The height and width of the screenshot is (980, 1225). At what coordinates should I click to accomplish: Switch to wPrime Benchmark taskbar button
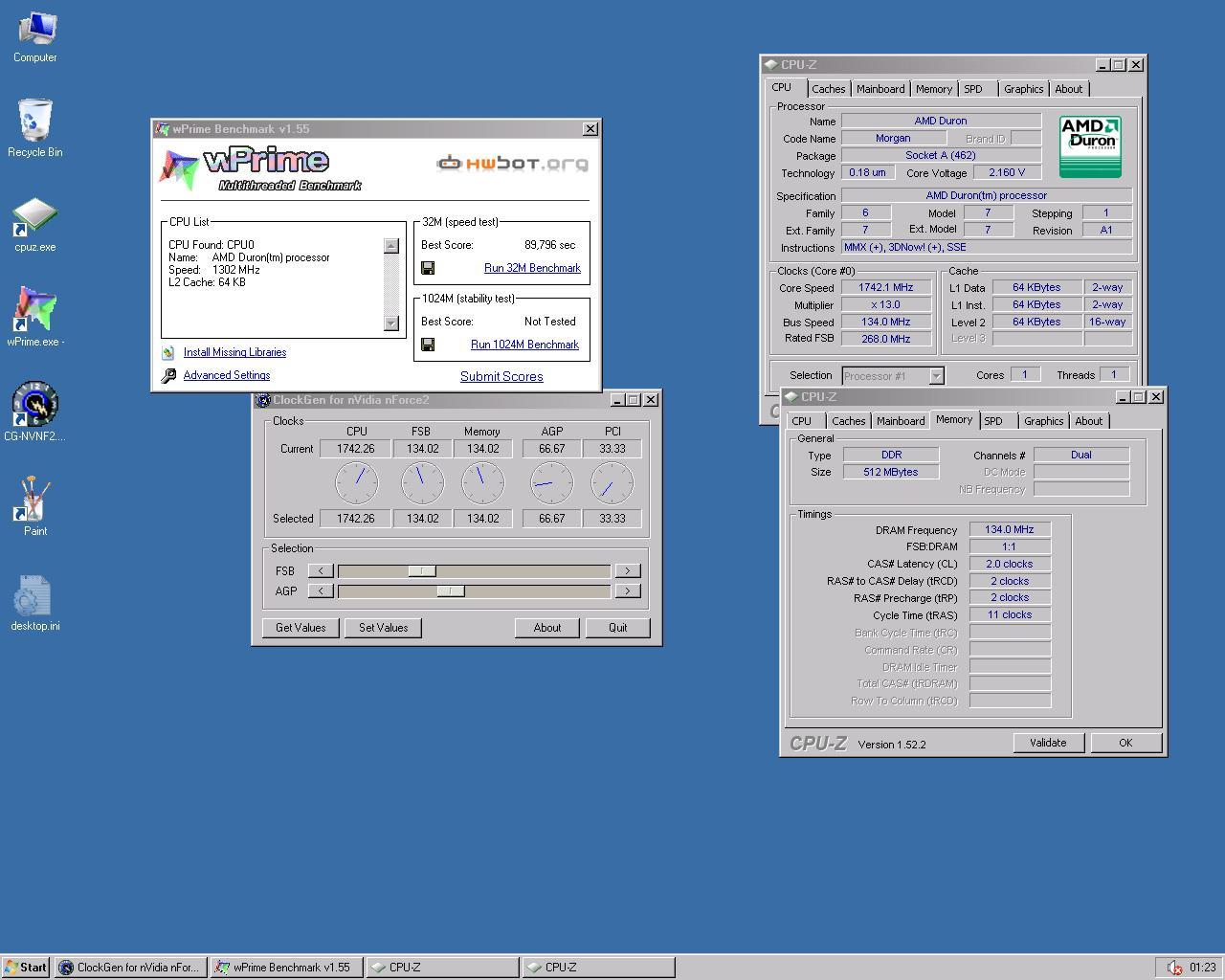pos(286,968)
